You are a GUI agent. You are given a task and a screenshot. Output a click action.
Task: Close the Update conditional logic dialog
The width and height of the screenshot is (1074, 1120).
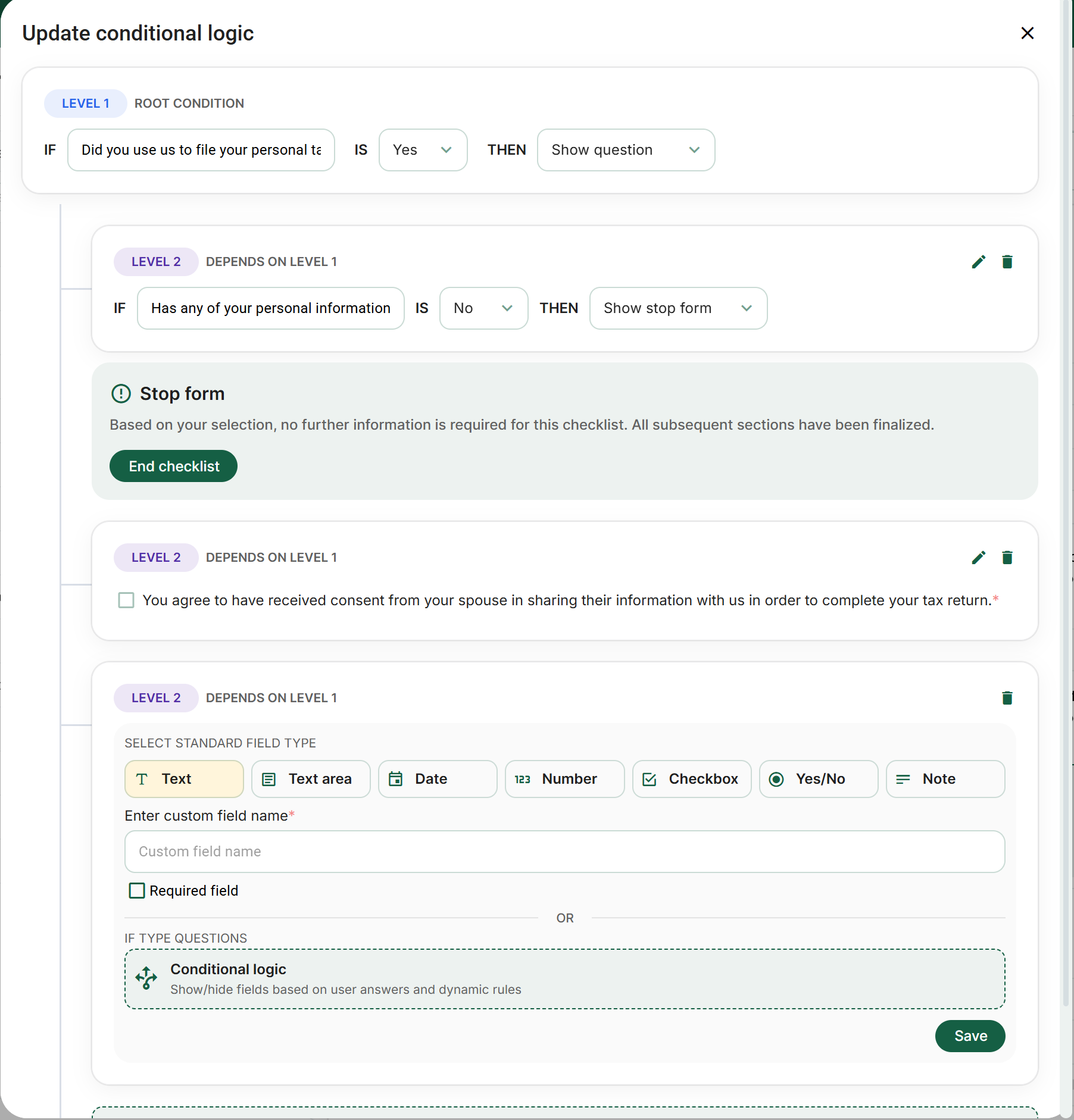click(x=1027, y=33)
